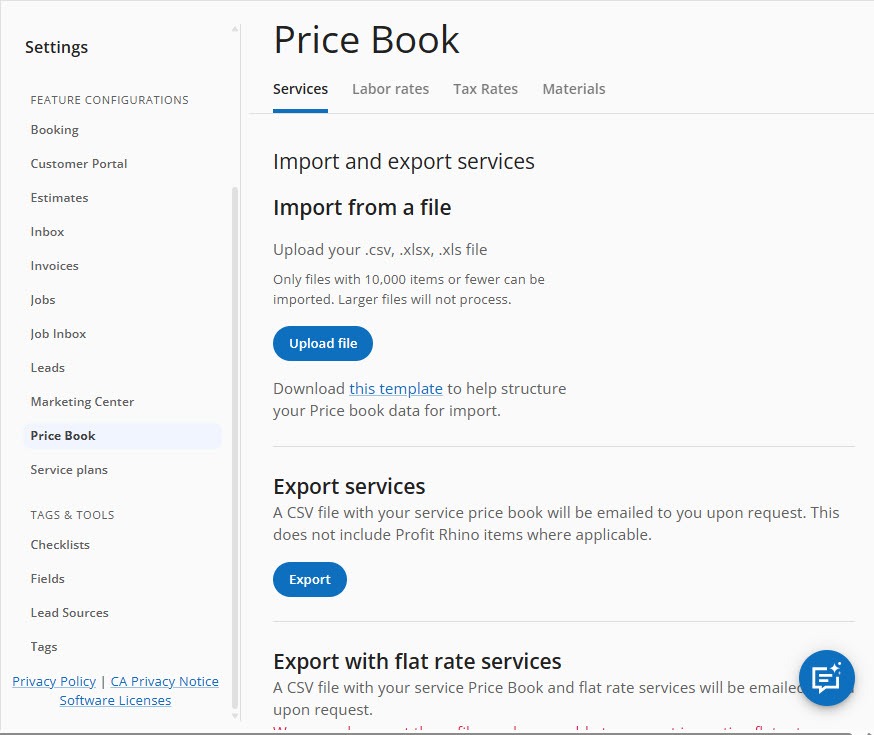Image resolution: width=874 pixels, height=735 pixels.
Task: Open the Software Licenses link
Action: [115, 700]
